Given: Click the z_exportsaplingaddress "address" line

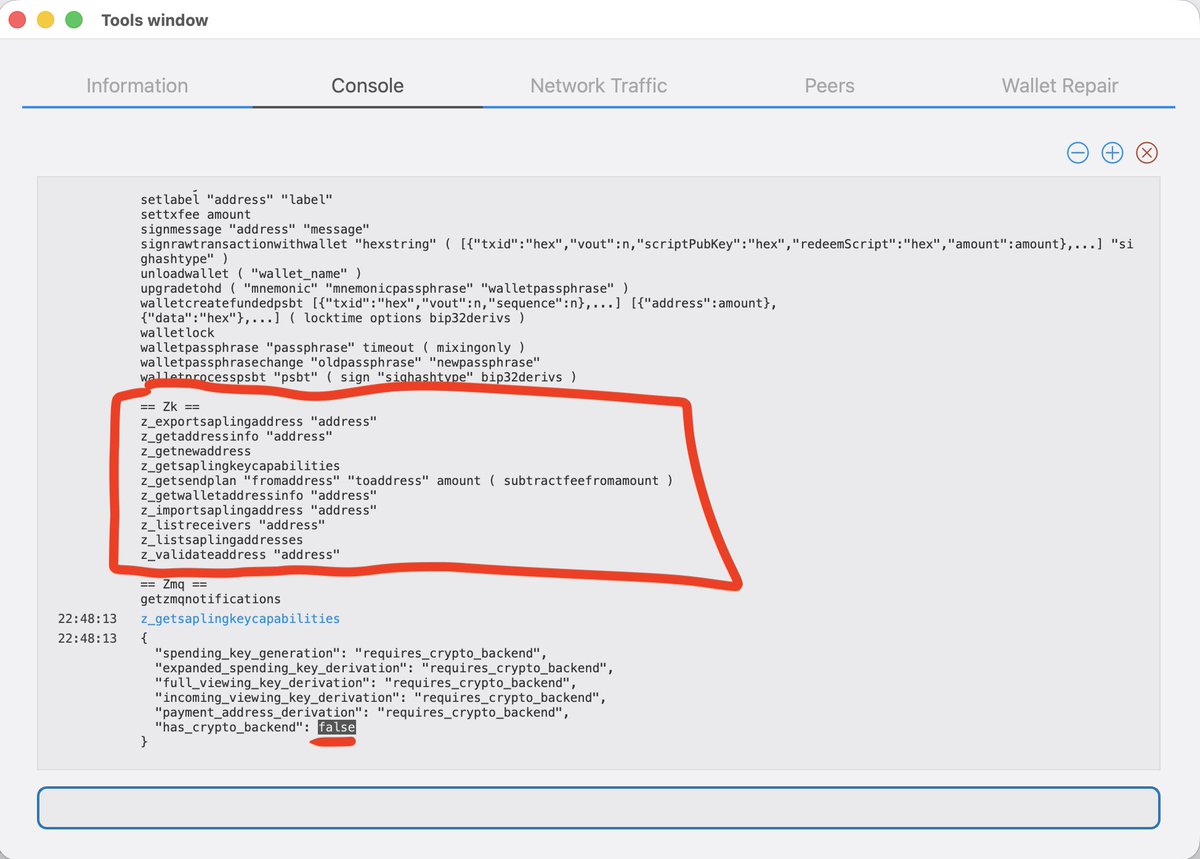Looking at the screenshot, I should pyautogui.click(x=259, y=422).
